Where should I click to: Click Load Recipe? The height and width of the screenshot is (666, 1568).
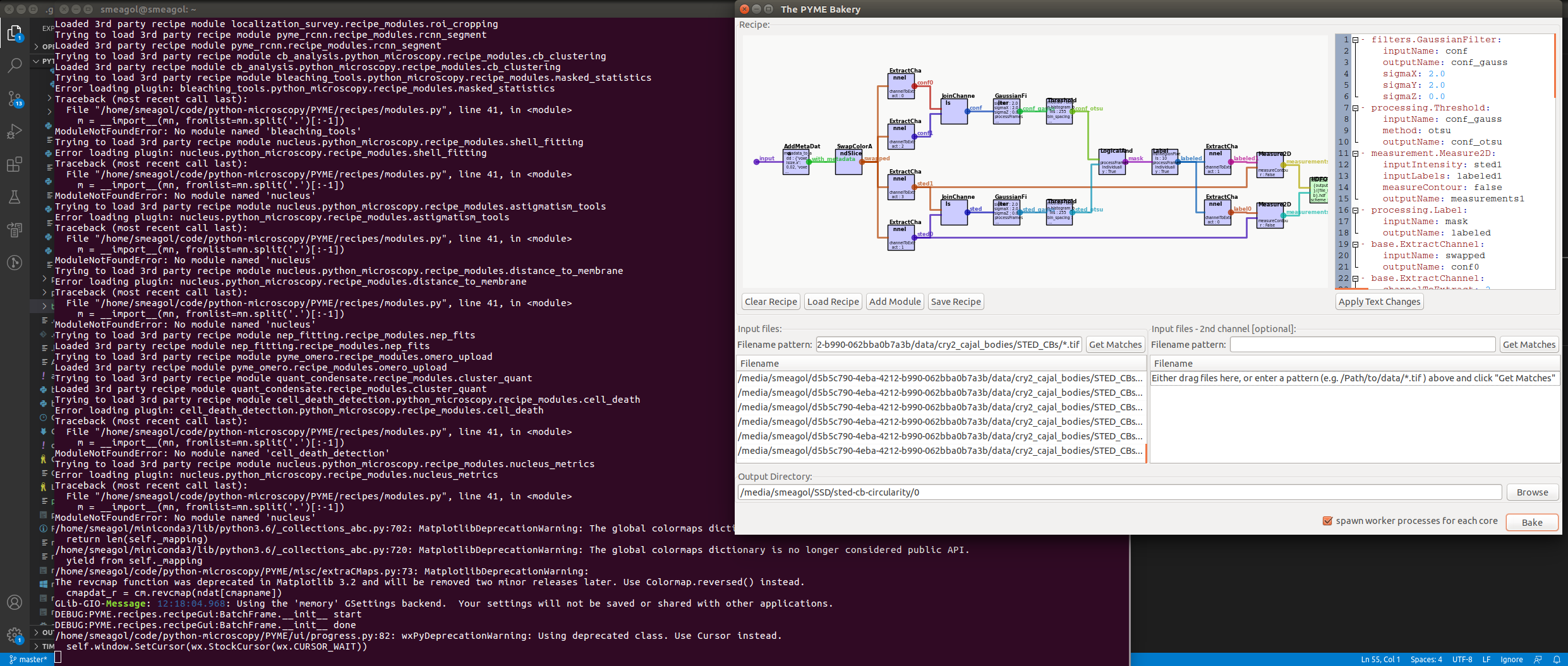833,301
